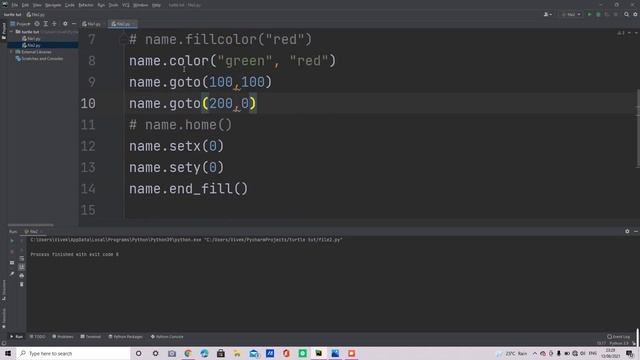Open IDE settings gear at top right
Viewport: 640px width, 360px height.
pos(636,14)
